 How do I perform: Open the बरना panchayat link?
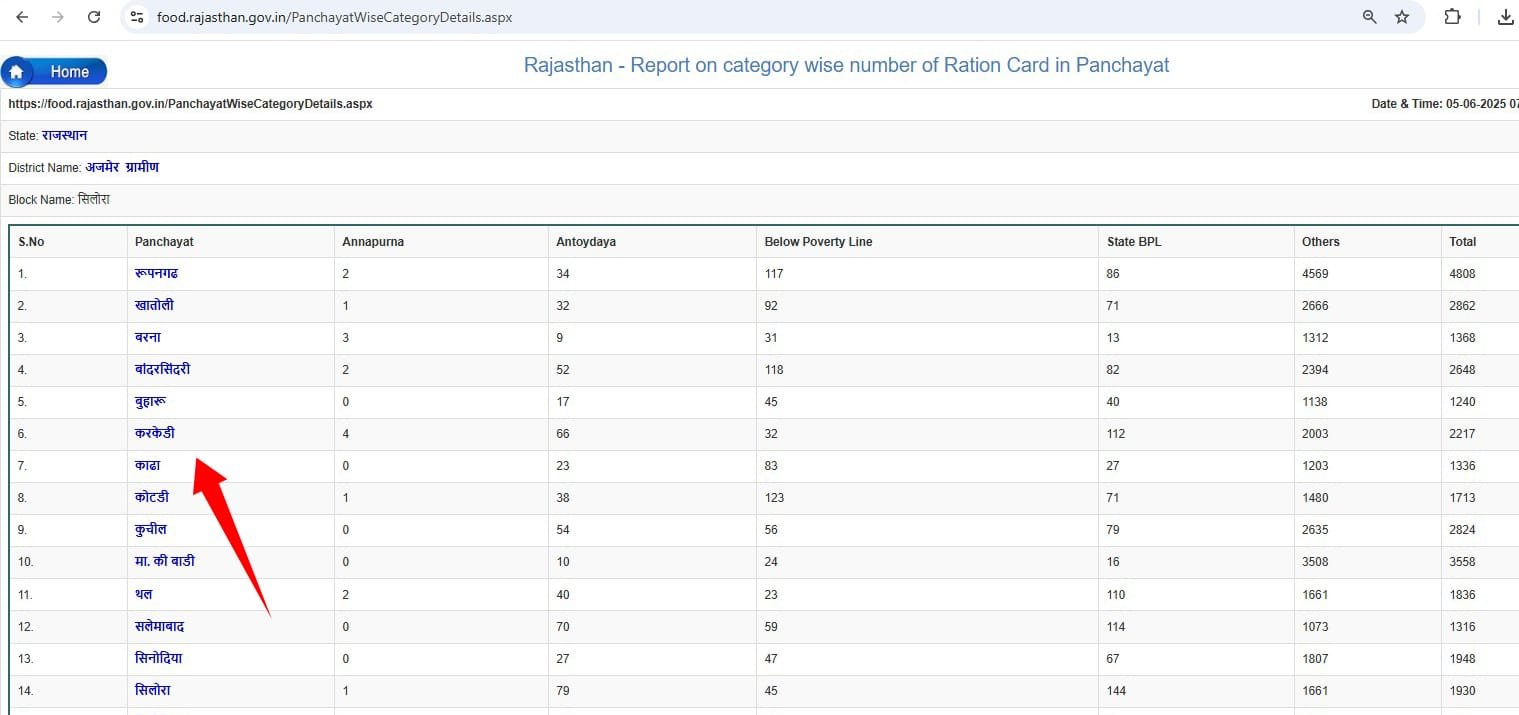pos(147,337)
